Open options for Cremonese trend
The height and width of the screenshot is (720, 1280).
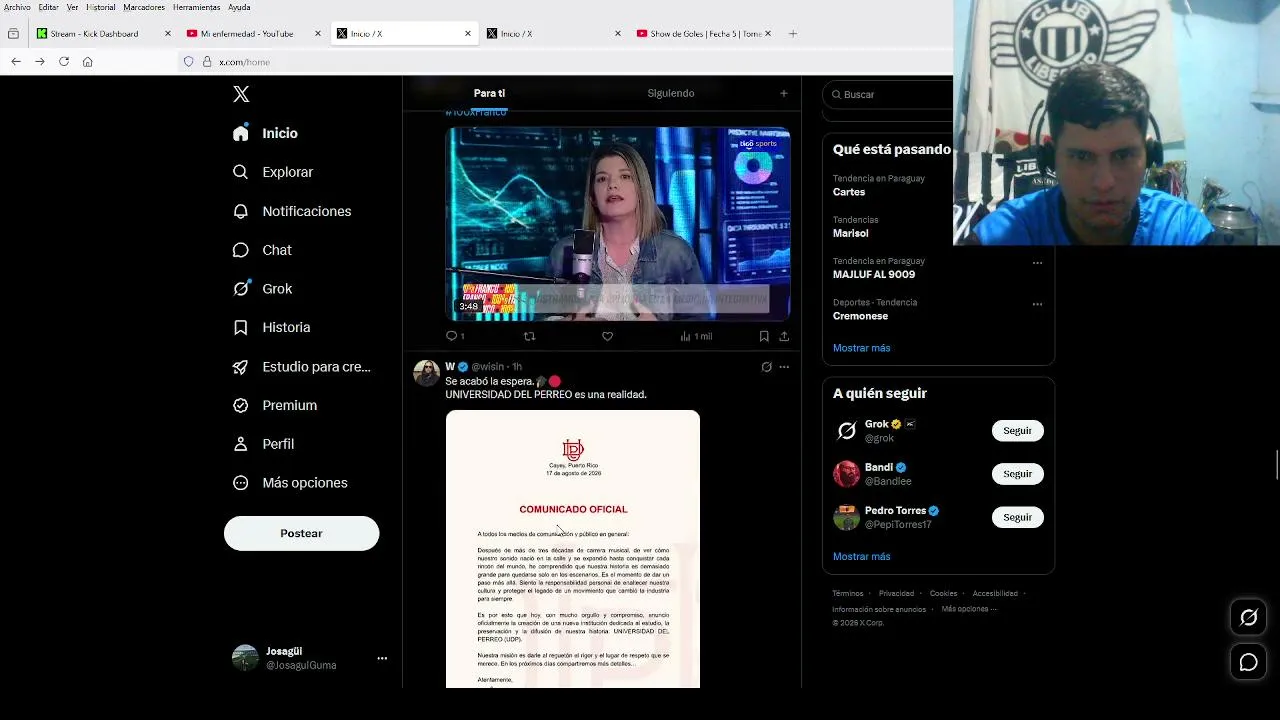[x=1037, y=304]
